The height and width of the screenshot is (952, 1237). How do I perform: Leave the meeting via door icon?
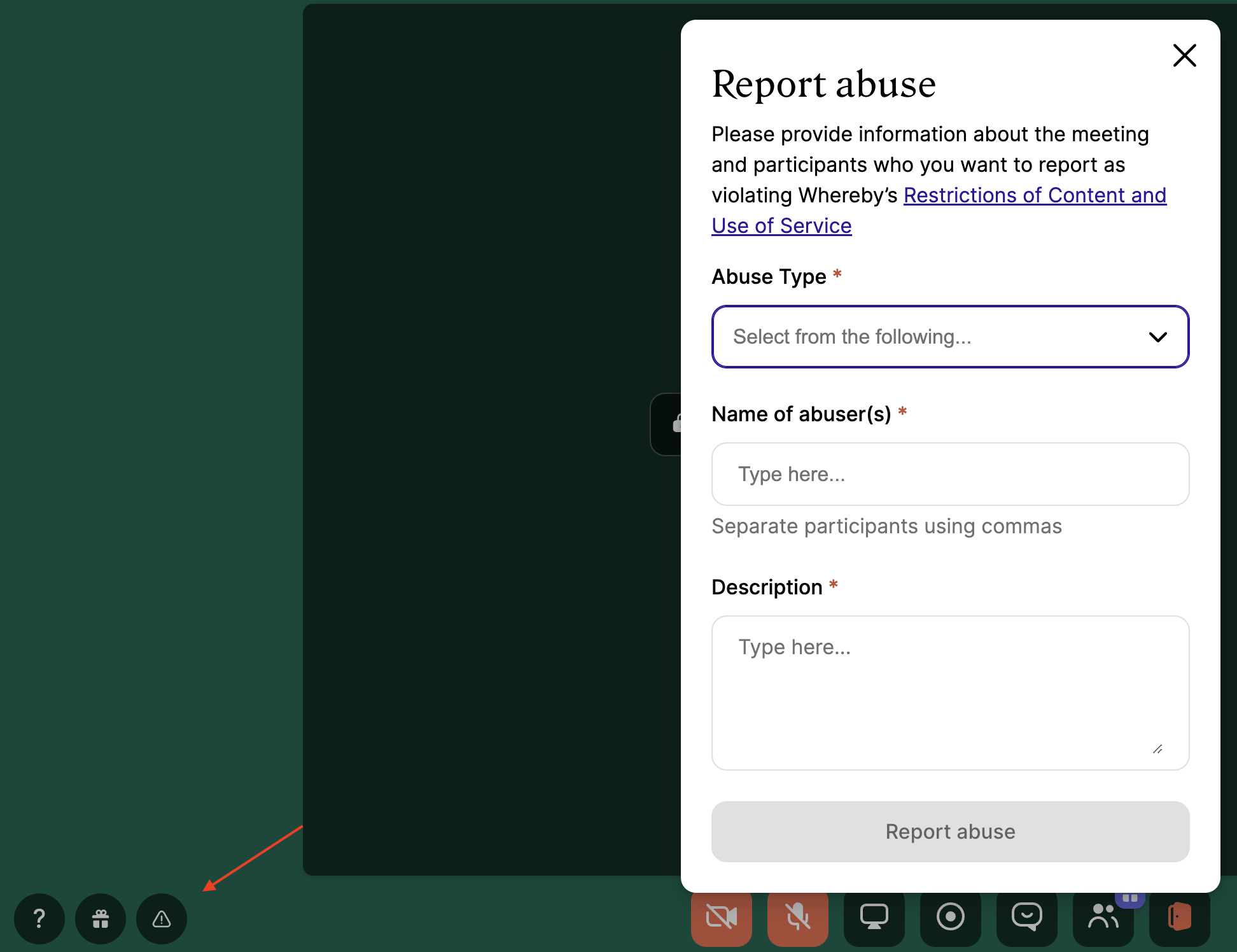[x=1179, y=917]
